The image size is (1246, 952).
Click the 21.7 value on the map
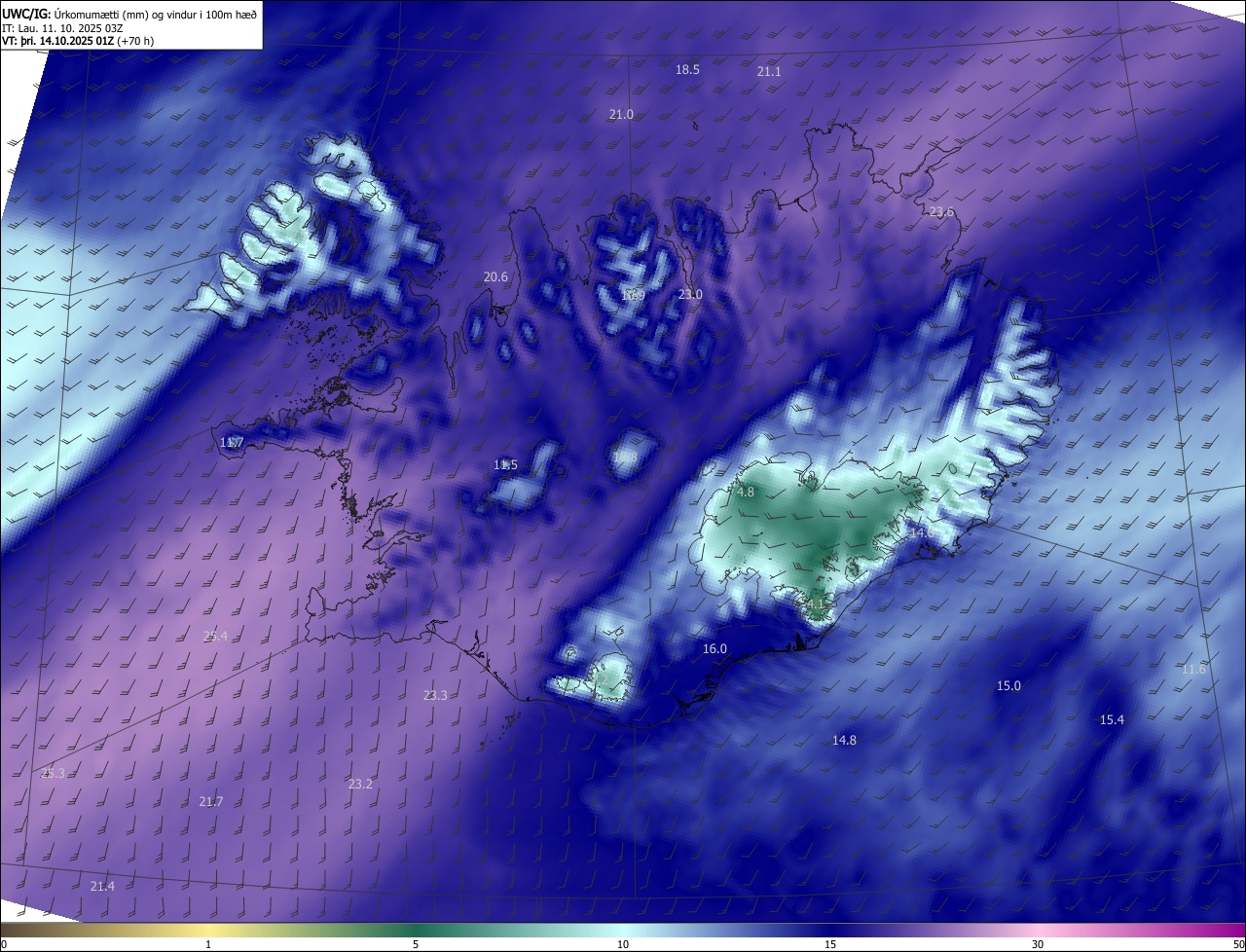210,802
